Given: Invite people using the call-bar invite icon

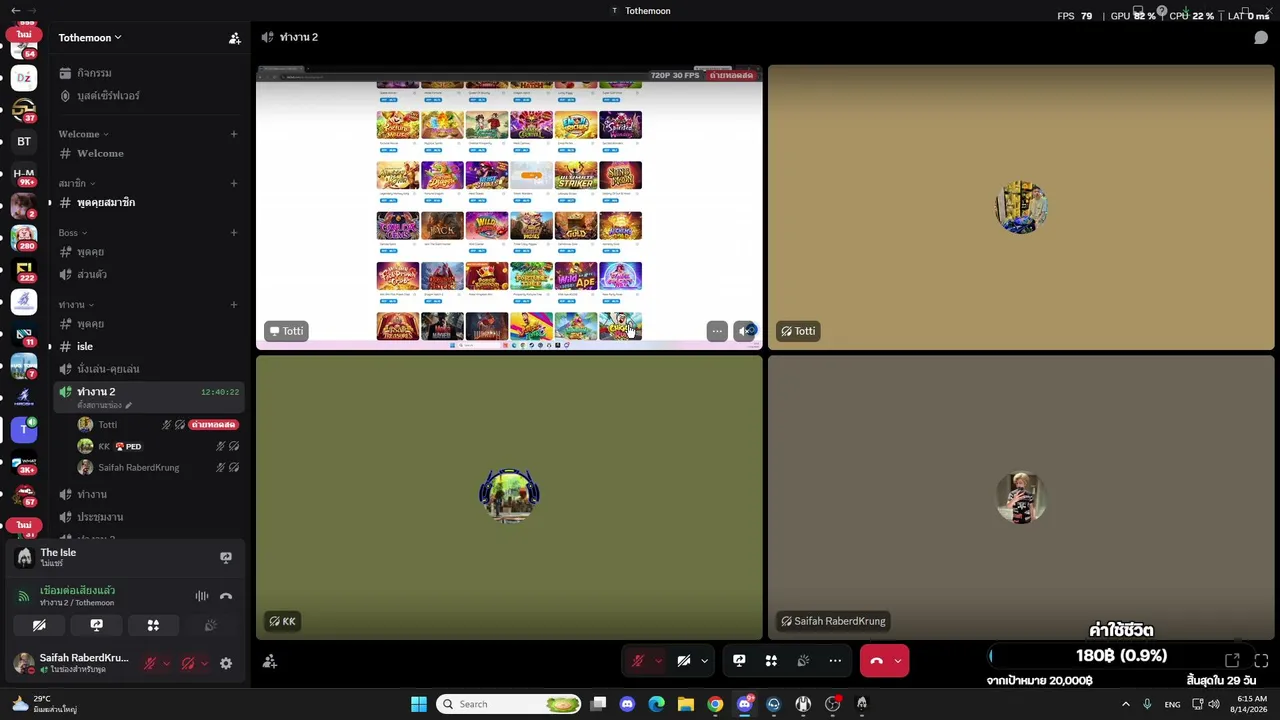Looking at the screenshot, I should tap(269, 661).
